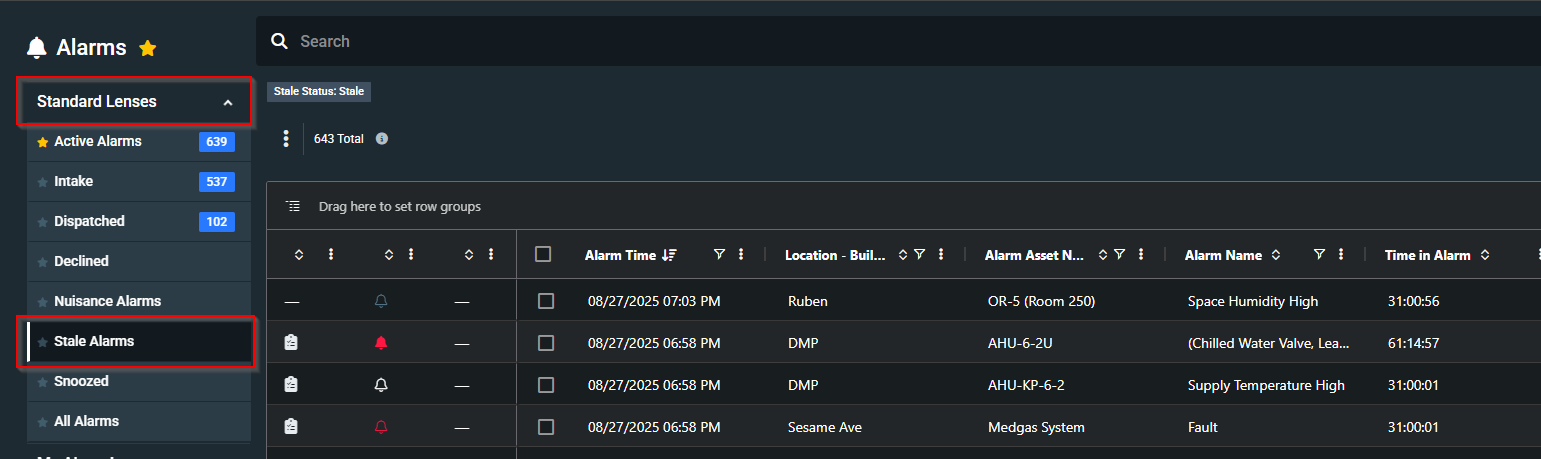
Task: Toggle the Alarm Time descending sort arrow
Action: pyautogui.click(x=670, y=255)
